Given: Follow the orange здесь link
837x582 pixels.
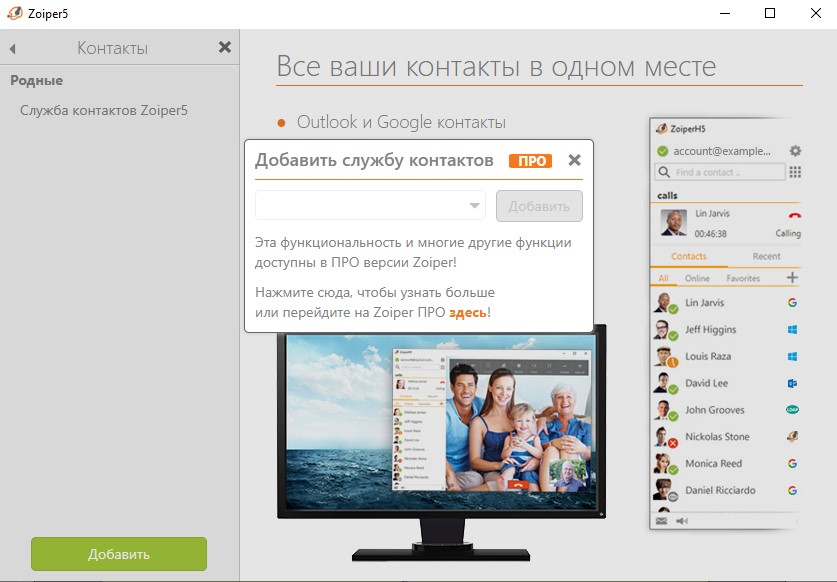Looking at the screenshot, I should click(468, 312).
